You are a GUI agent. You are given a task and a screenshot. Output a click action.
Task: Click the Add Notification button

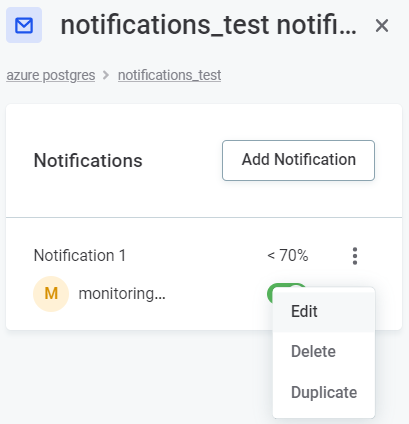pos(298,160)
